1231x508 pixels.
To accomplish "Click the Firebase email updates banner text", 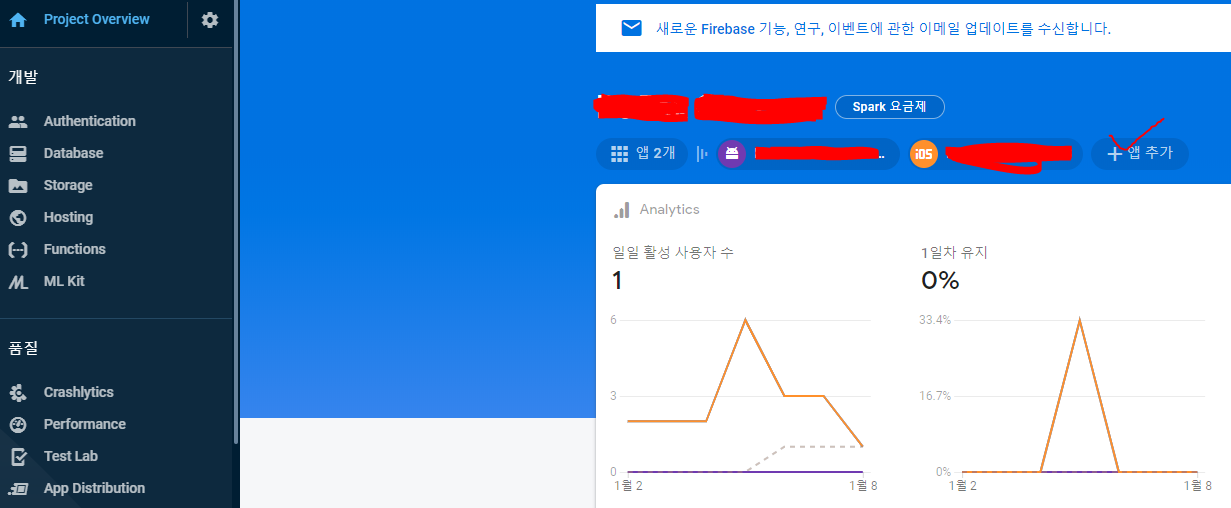I will pyautogui.click(x=883, y=29).
